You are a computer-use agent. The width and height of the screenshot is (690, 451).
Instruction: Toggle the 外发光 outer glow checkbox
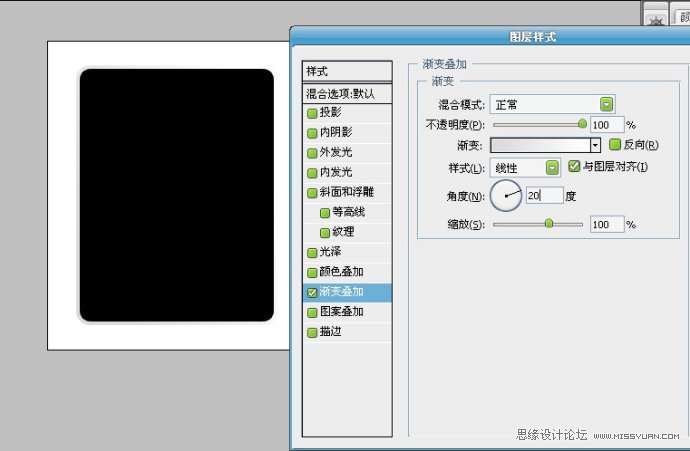312,153
